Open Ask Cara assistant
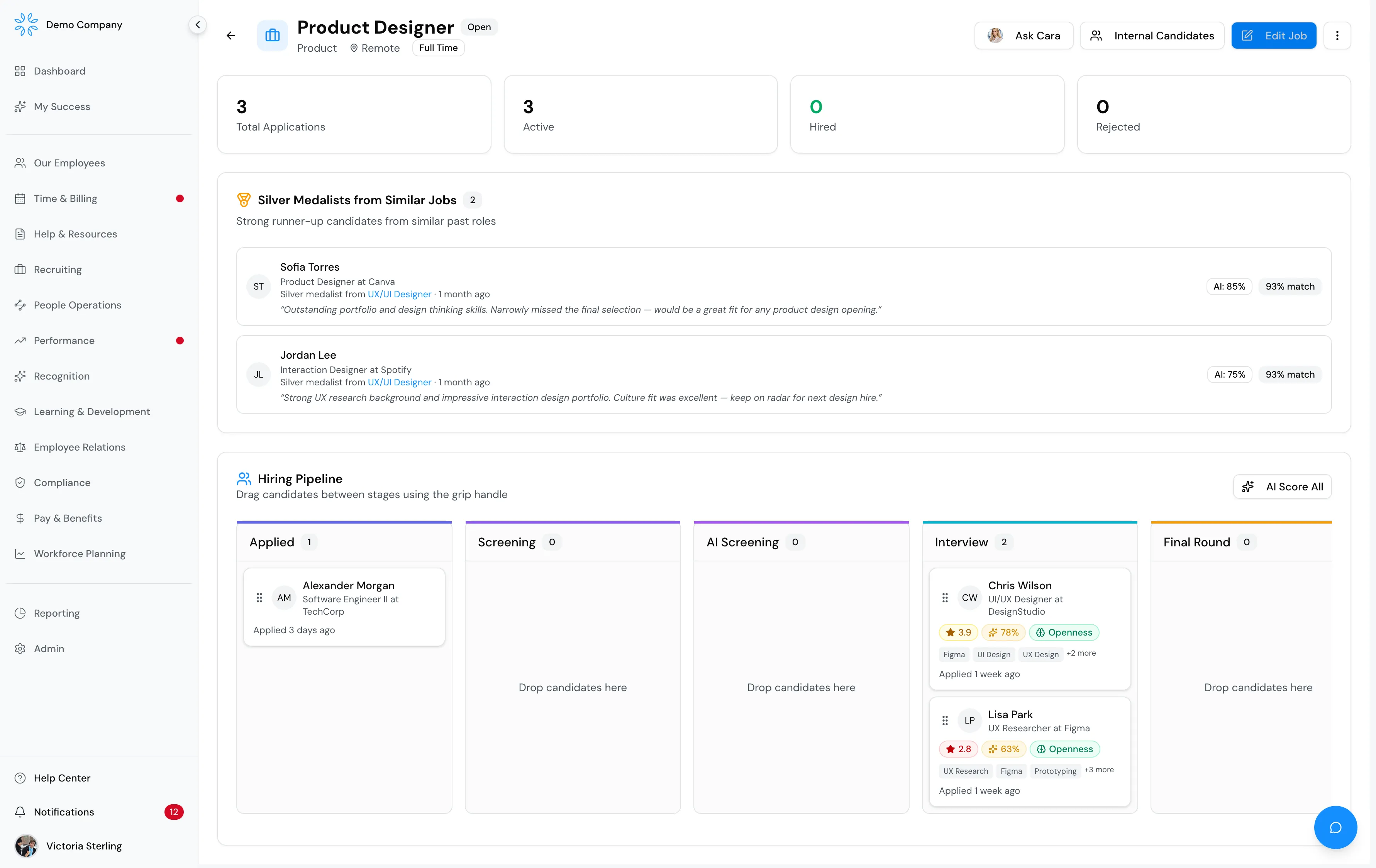The width and height of the screenshot is (1376, 868). (x=1024, y=36)
